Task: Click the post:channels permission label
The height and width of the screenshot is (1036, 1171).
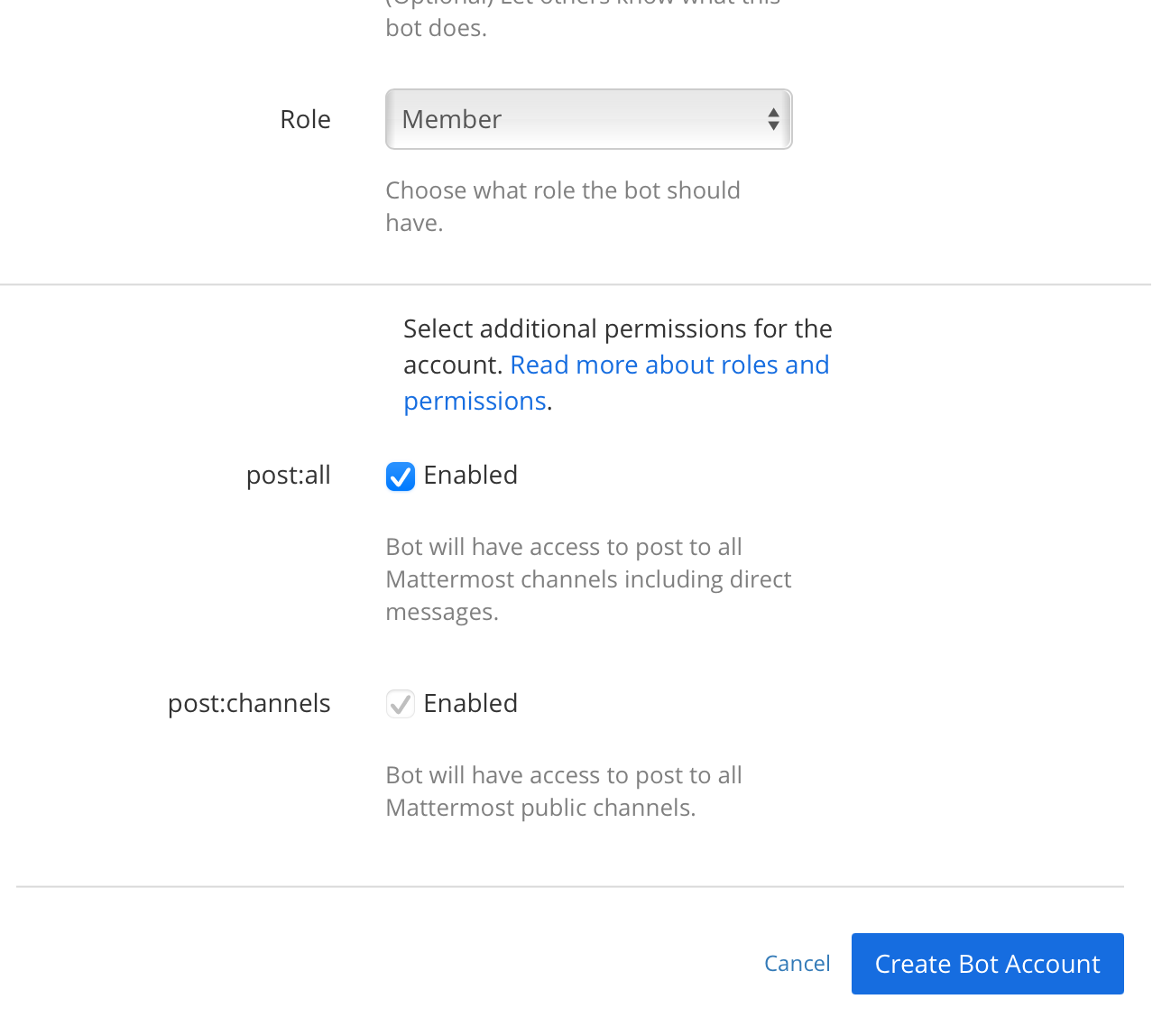Action: tap(249, 704)
